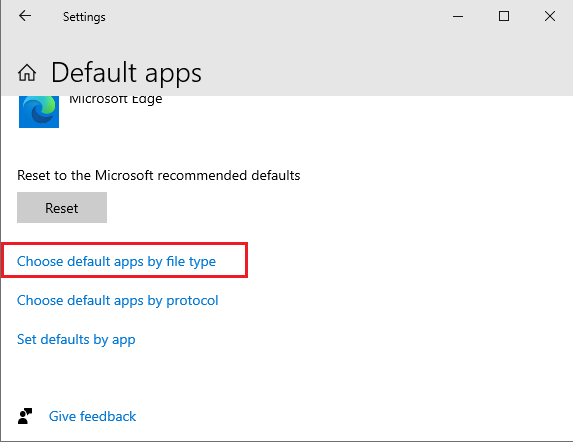The height and width of the screenshot is (442, 573).
Task: Select the Microsoft Edge app name label
Action: click(115, 99)
